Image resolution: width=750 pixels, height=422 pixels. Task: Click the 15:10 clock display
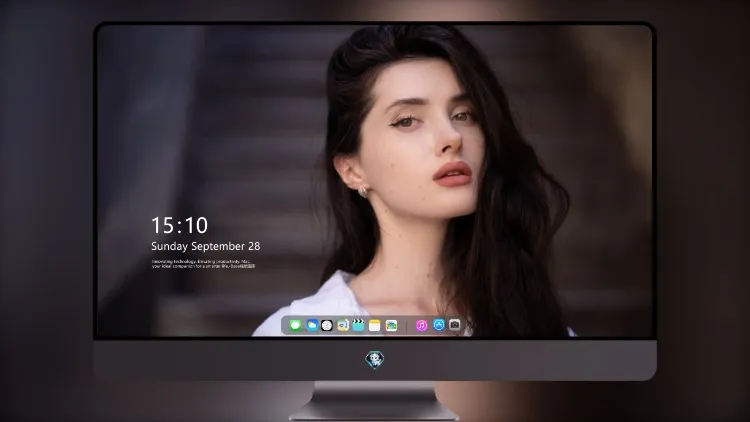click(x=179, y=225)
